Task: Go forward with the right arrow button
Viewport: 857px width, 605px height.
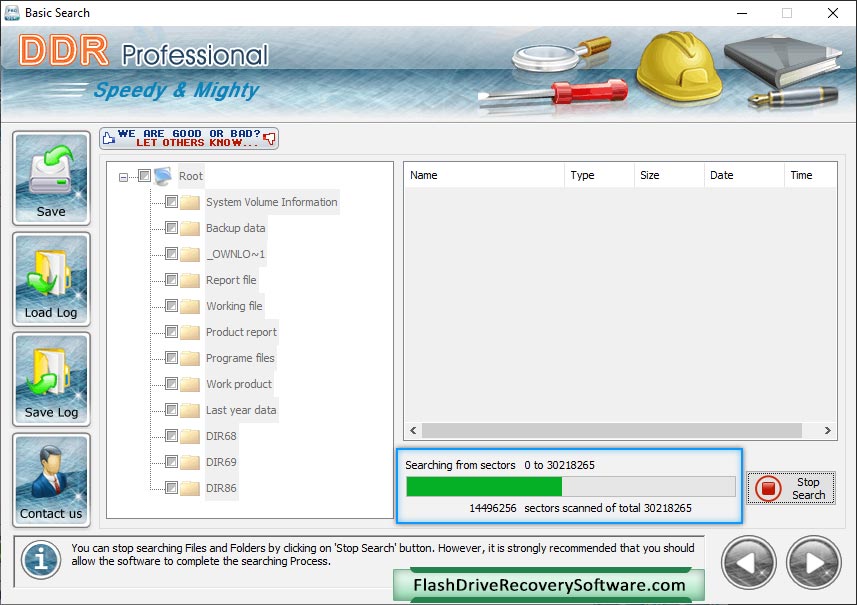Action: (814, 563)
